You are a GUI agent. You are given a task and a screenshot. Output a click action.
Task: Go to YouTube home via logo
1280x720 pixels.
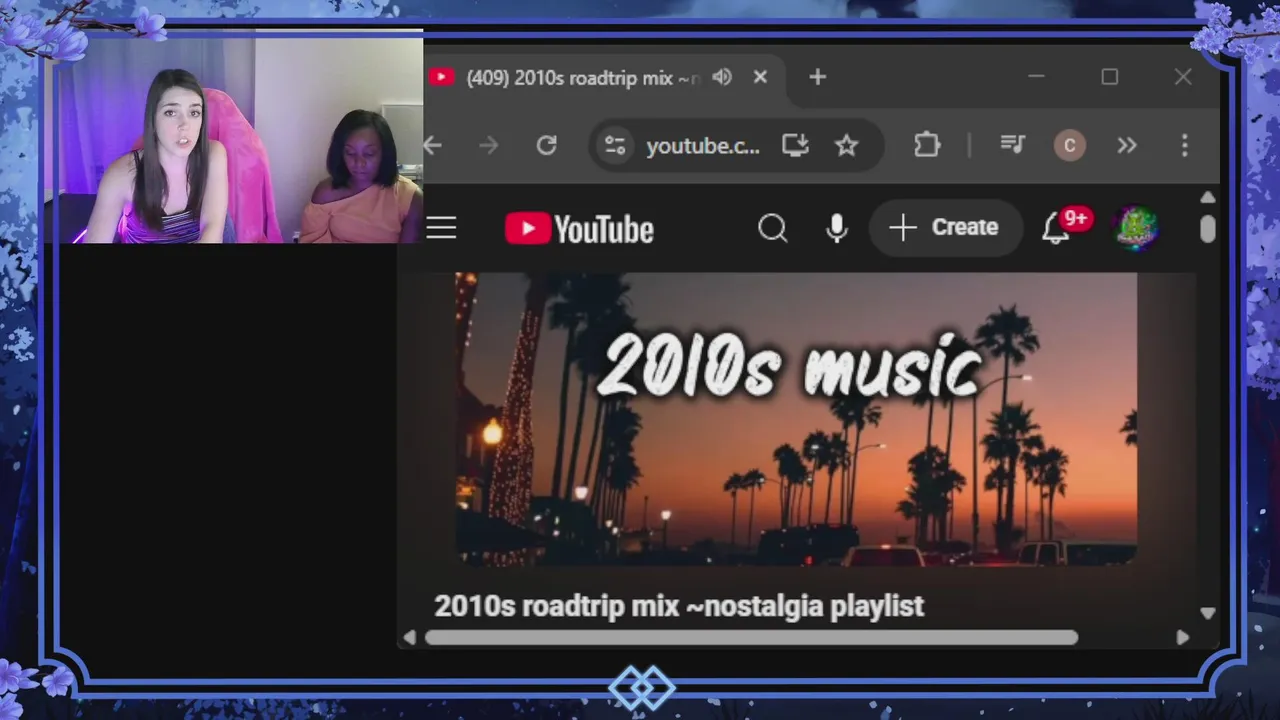[x=579, y=229]
